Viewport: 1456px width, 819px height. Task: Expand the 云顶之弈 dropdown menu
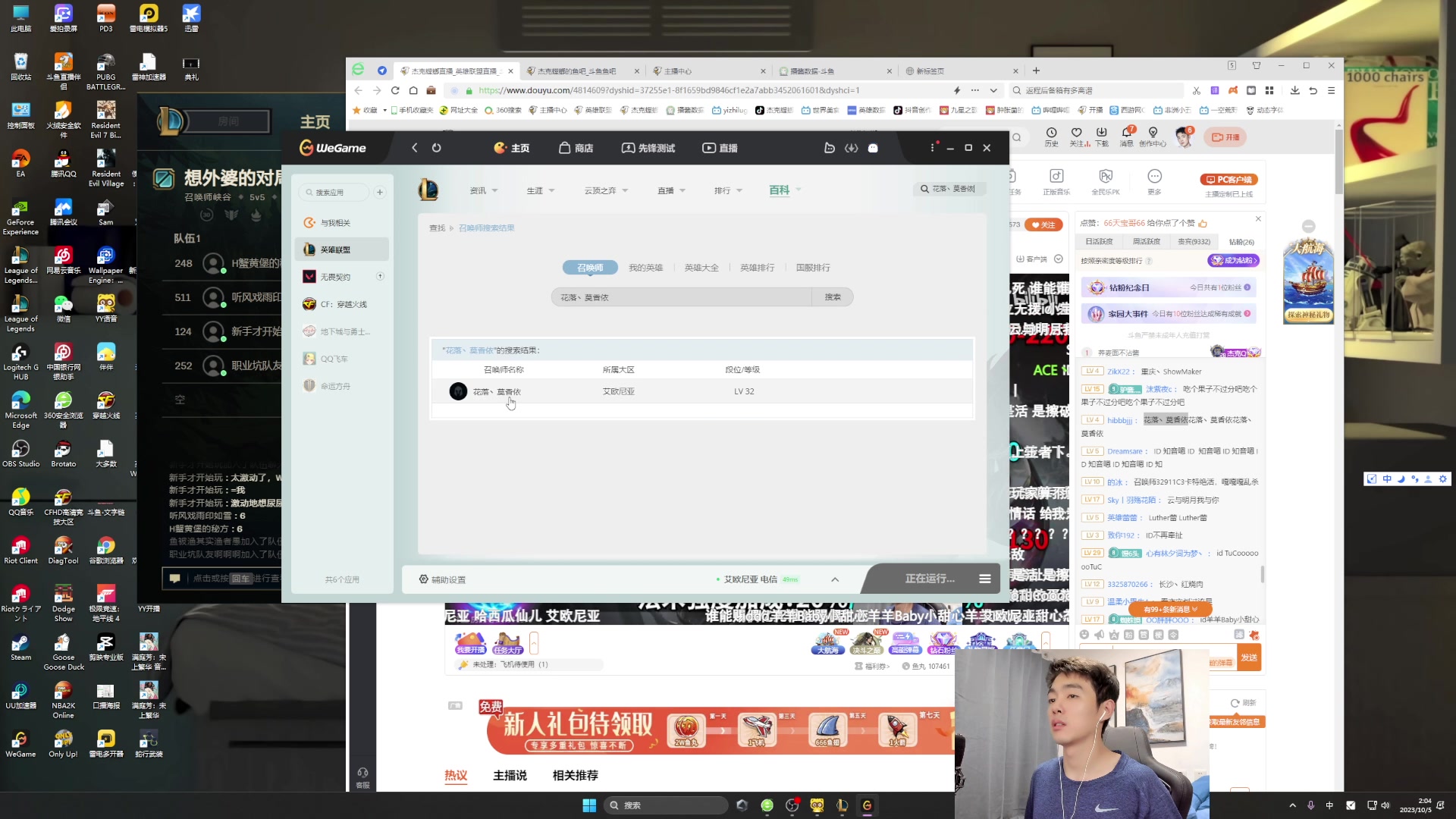point(606,190)
